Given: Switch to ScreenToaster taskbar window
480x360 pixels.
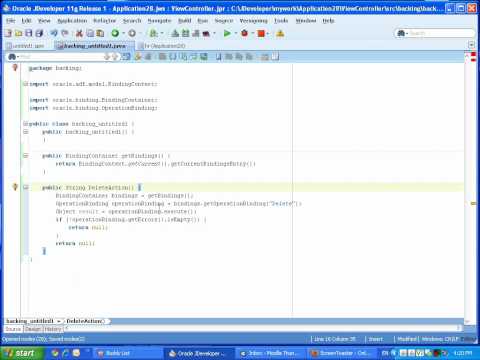Looking at the screenshot, I should tap(341, 353).
